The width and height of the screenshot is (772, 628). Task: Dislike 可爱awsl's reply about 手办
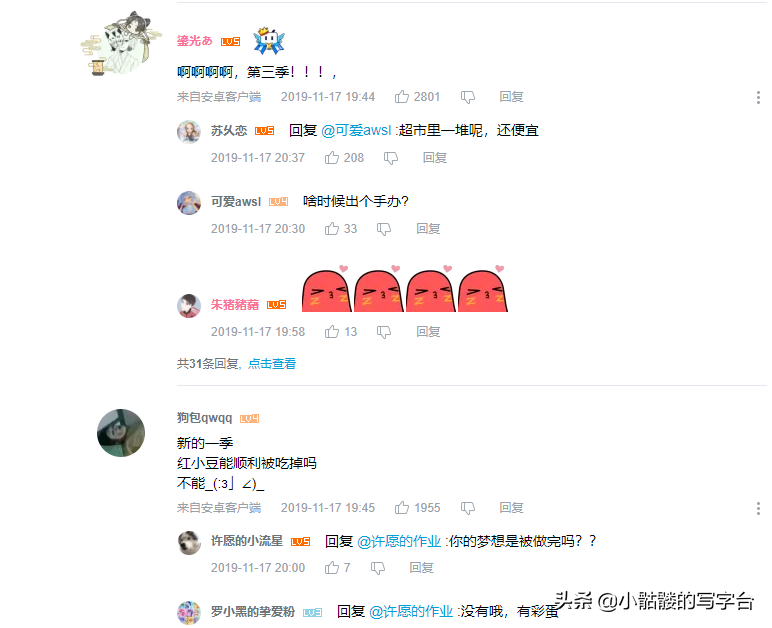[384, 229]
